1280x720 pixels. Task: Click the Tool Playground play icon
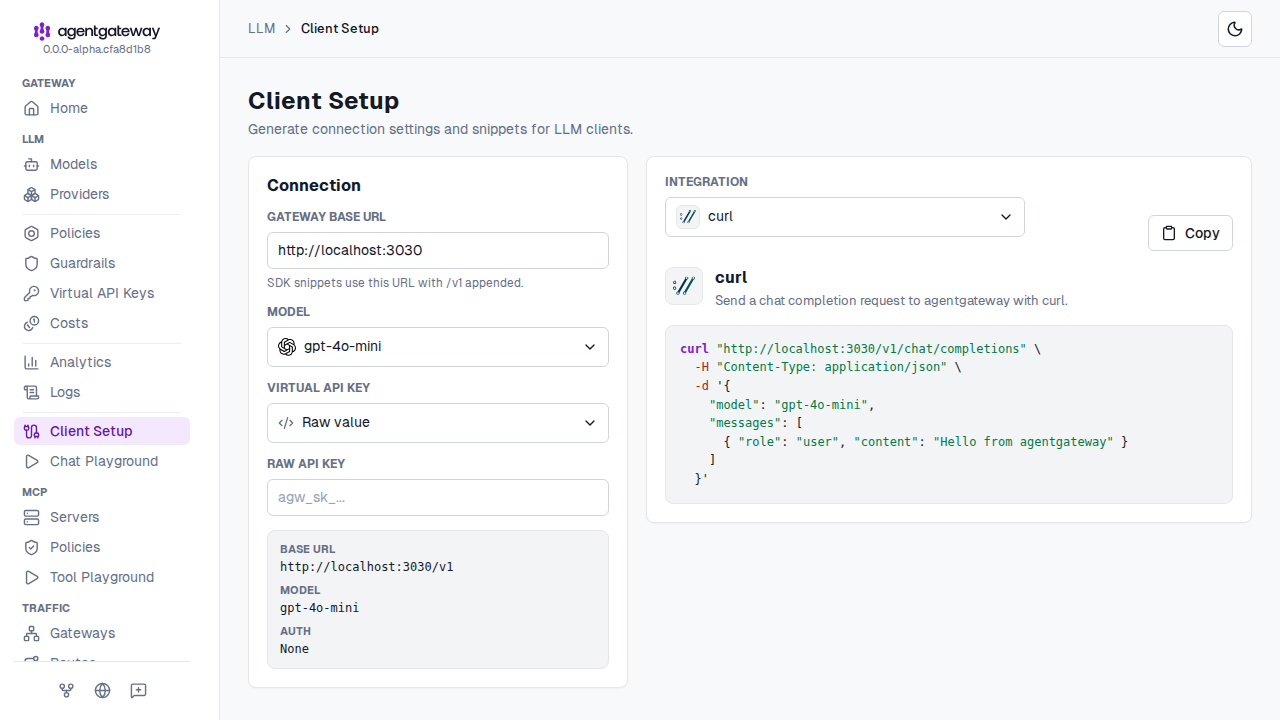32,577
